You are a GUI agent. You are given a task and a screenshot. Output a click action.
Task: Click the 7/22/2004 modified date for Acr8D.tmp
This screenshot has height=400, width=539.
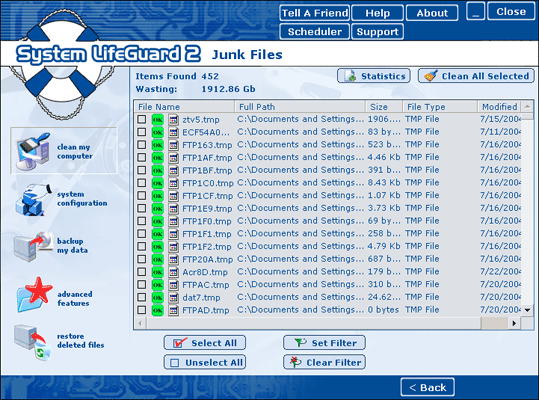click(x=500, y=271)
